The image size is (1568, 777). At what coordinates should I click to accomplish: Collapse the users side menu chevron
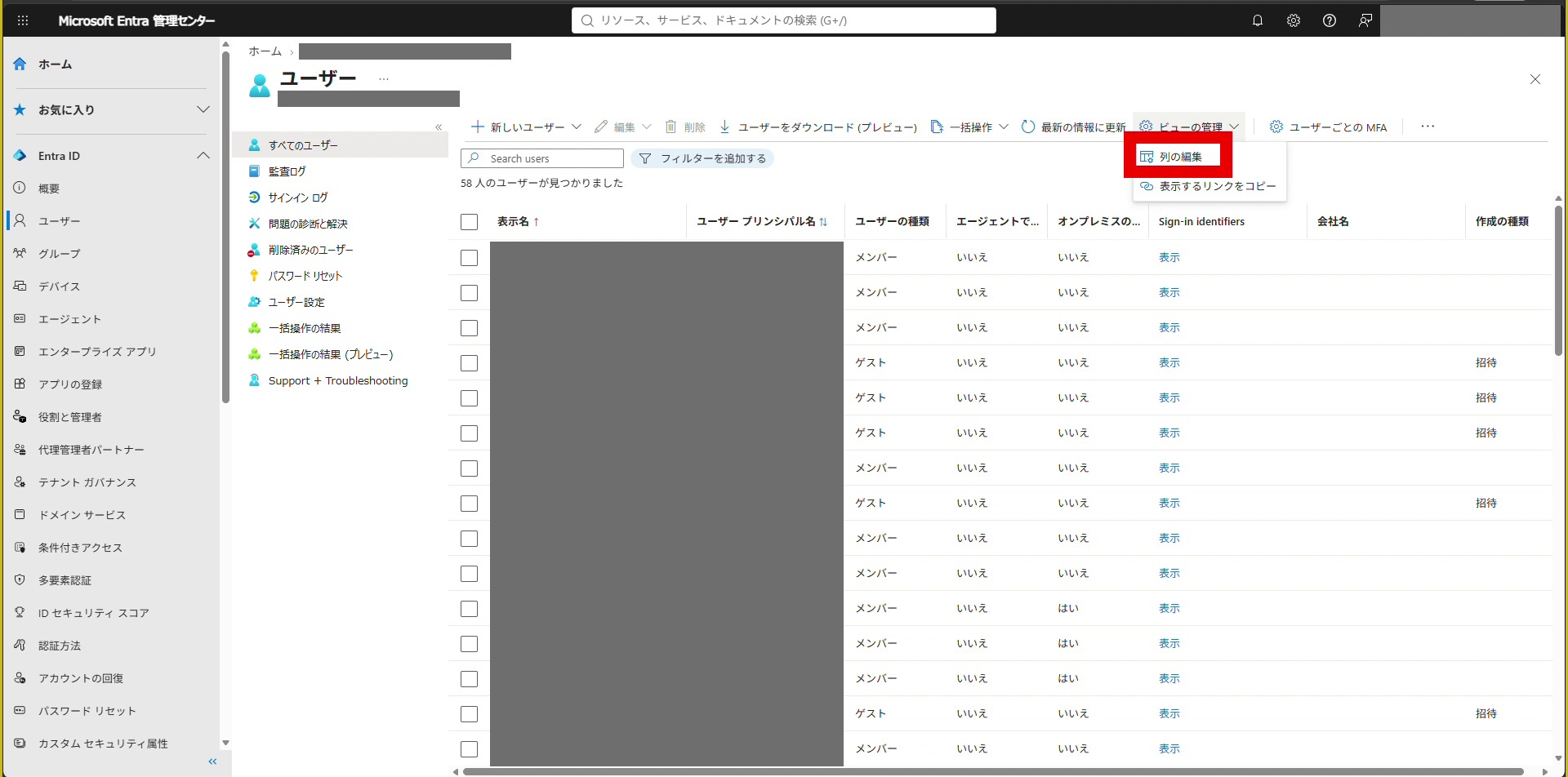click(x=439, y=127)
